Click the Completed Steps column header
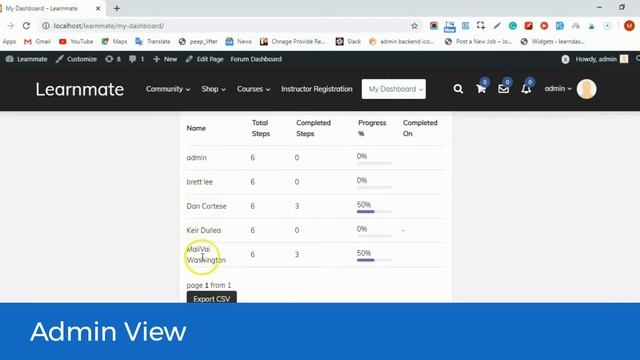The height and width of the screenshot is (360, 640). pyautogui.click(x=313, y=128)
